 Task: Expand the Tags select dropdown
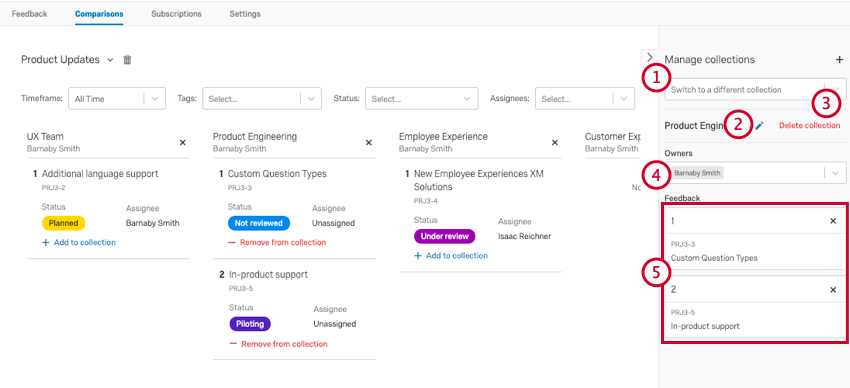point(262,99)
